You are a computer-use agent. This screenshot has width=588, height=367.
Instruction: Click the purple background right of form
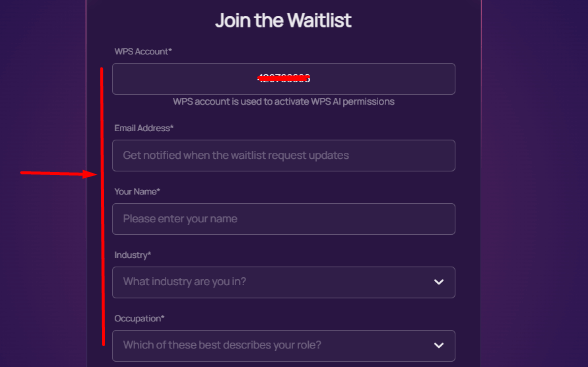point(534,184)
